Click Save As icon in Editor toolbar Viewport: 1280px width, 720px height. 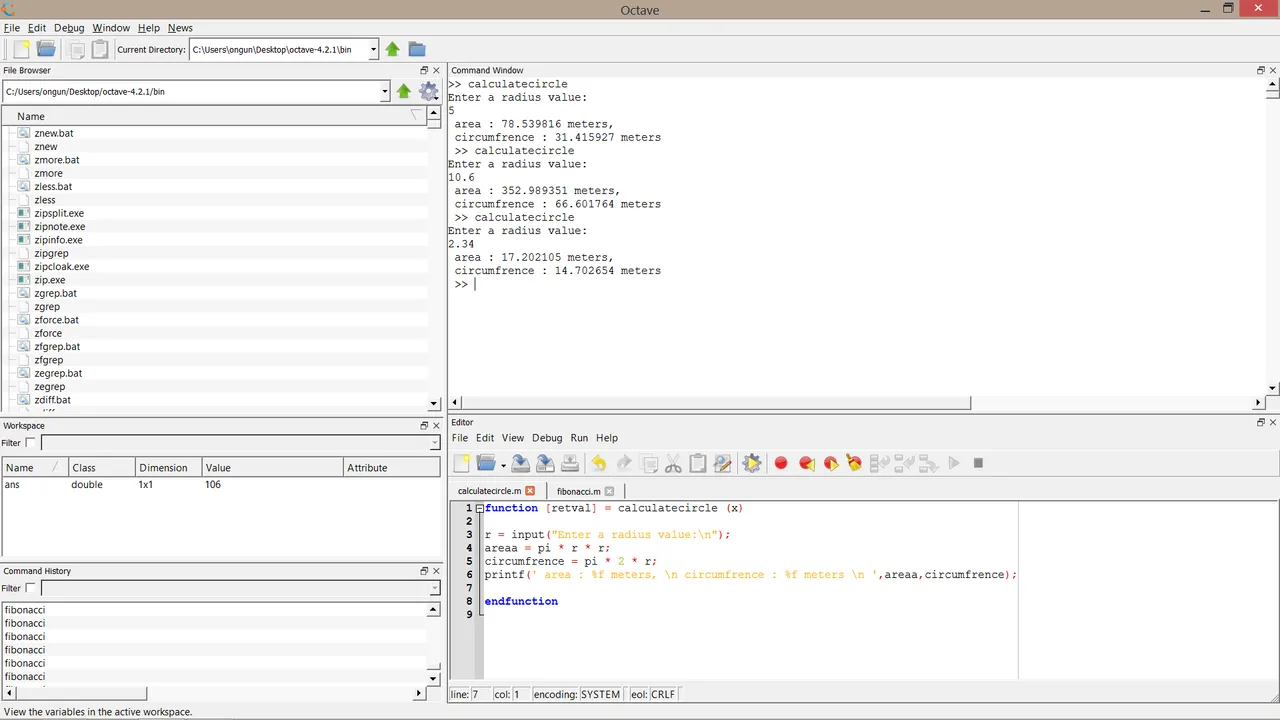pos(545,463)
